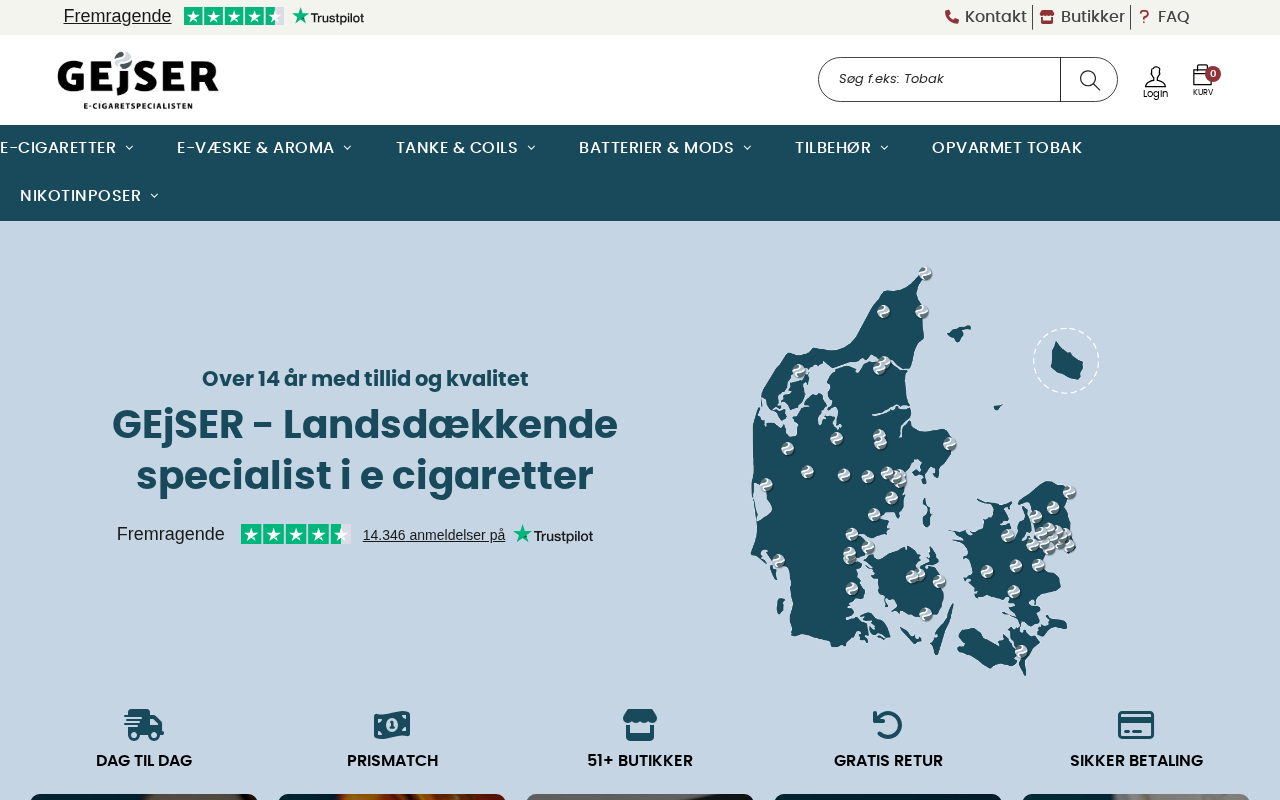The height and width of the screenshot is (800, 1280).
Task: Open the E-VÆSKE & AROMA menu
Action: (256, 148)
